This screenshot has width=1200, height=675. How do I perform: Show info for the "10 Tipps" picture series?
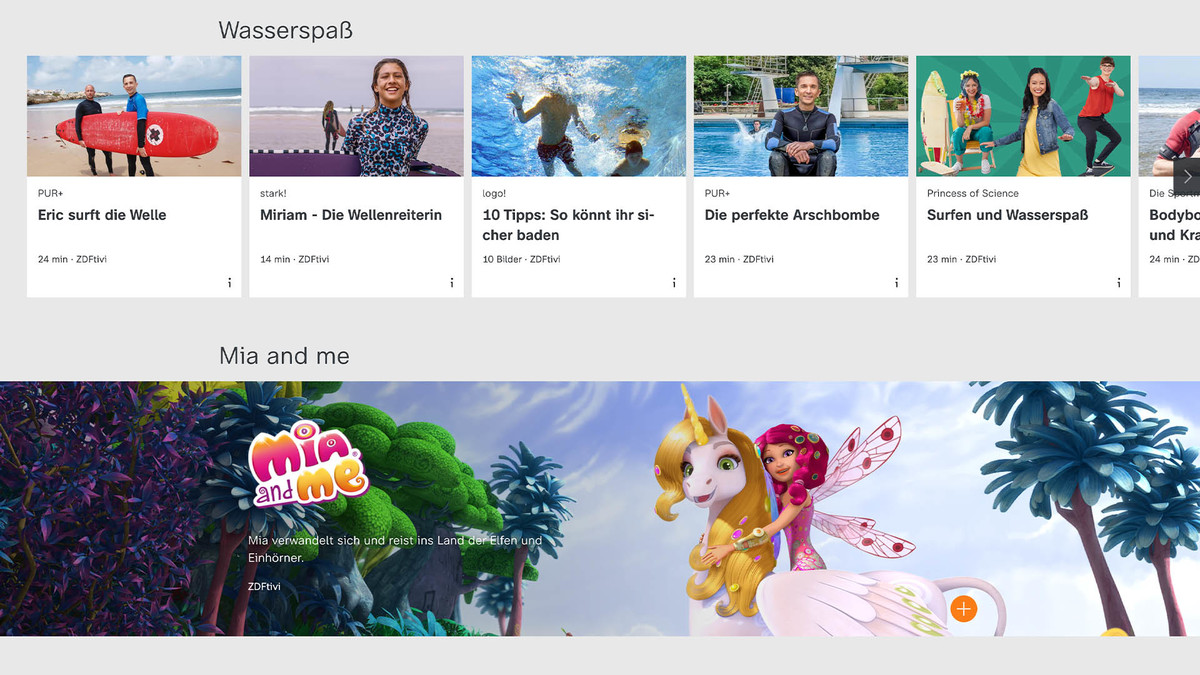pos(674,283)
